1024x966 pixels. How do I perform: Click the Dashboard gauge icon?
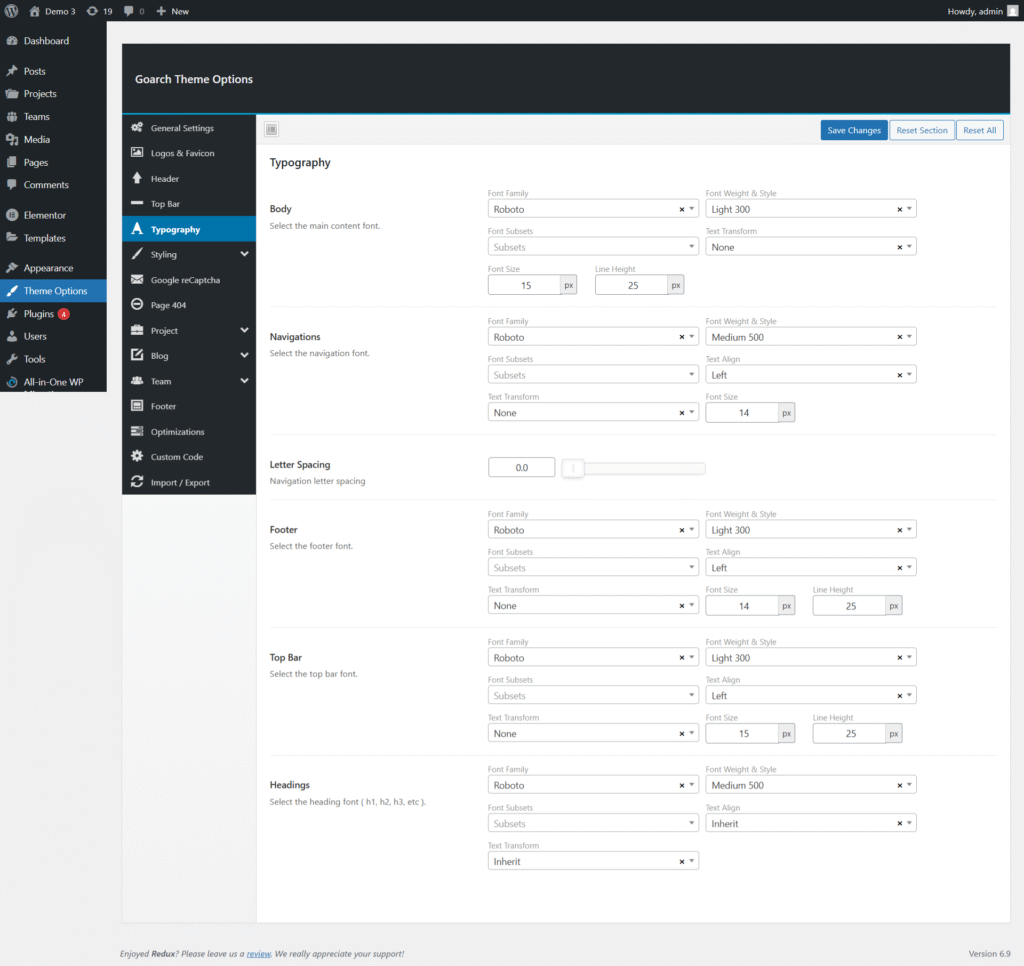(12, 40)
